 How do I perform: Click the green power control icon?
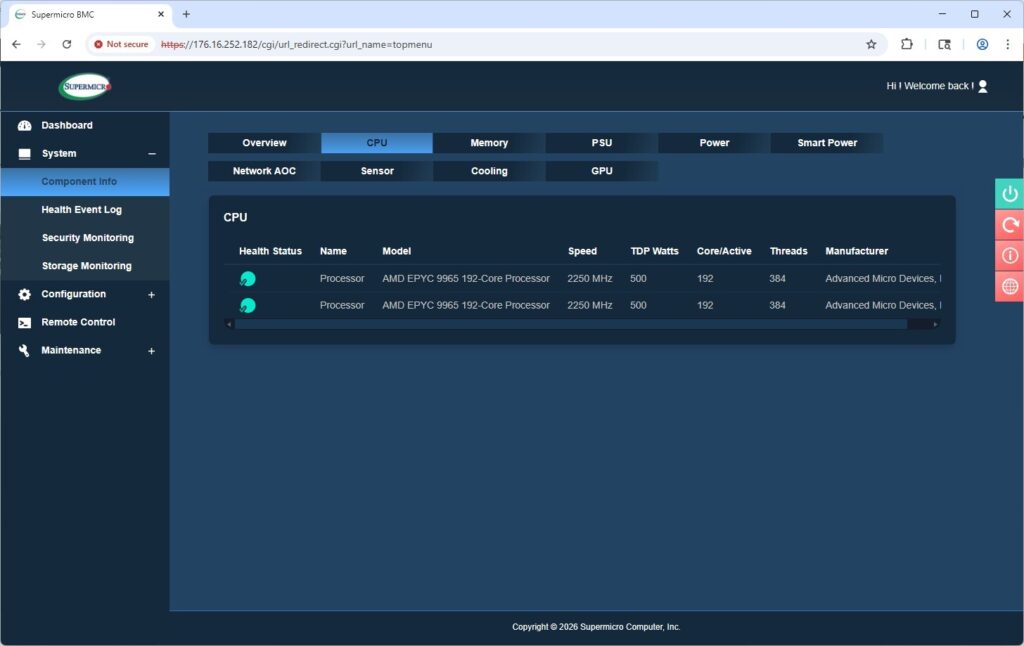(x=1009, y=194)
